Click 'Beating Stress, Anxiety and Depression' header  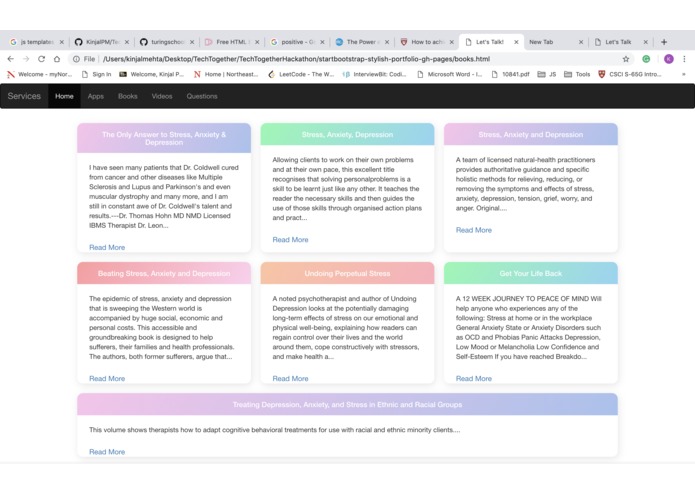tap(164, 273)
